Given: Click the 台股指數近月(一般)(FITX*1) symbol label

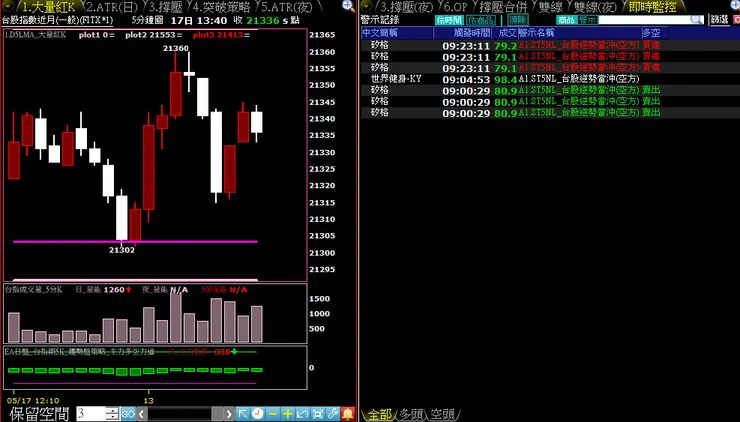Looking at the screenshot, I should (x=58, y=21).
